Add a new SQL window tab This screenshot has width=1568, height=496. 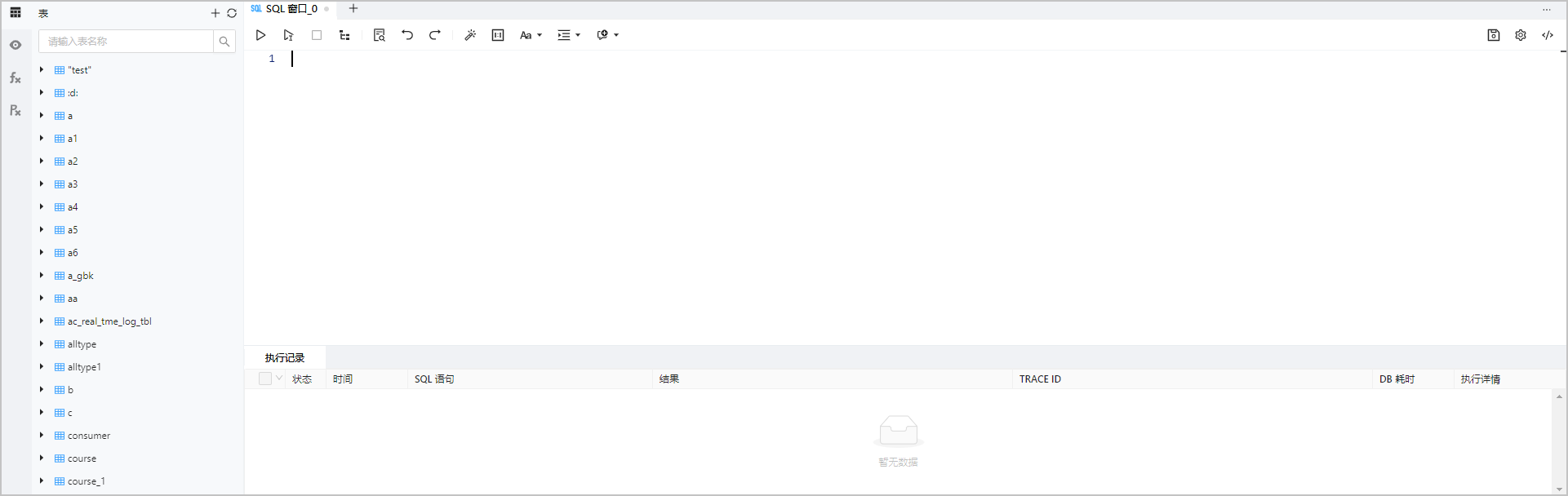point(353,9)
